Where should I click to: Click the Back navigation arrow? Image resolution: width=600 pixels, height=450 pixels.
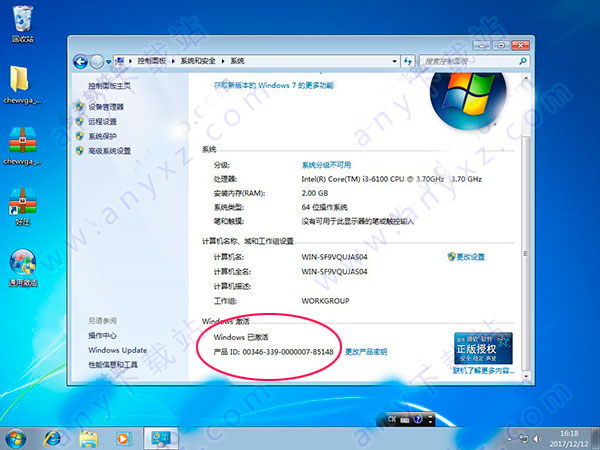80,62
